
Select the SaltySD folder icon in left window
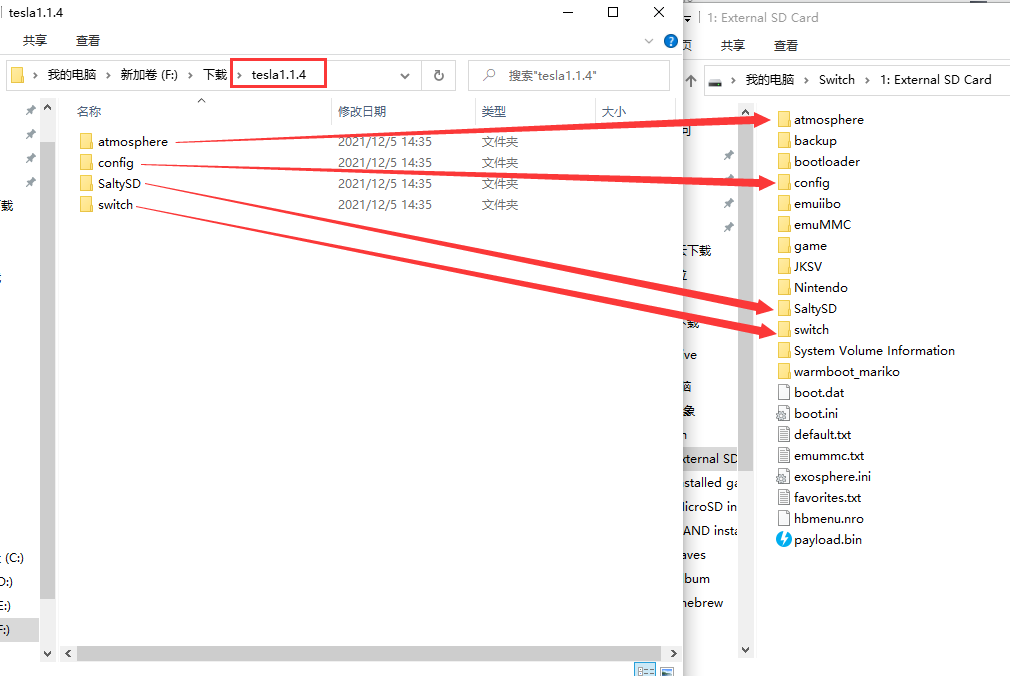(x=86, y=184)
